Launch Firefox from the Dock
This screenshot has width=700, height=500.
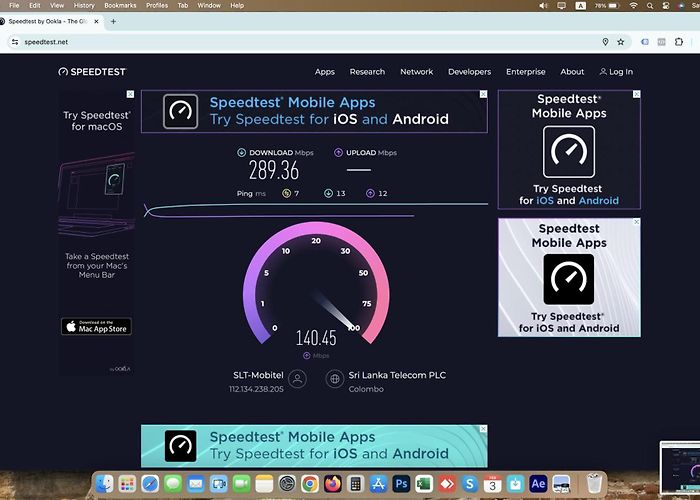(333, 484)
